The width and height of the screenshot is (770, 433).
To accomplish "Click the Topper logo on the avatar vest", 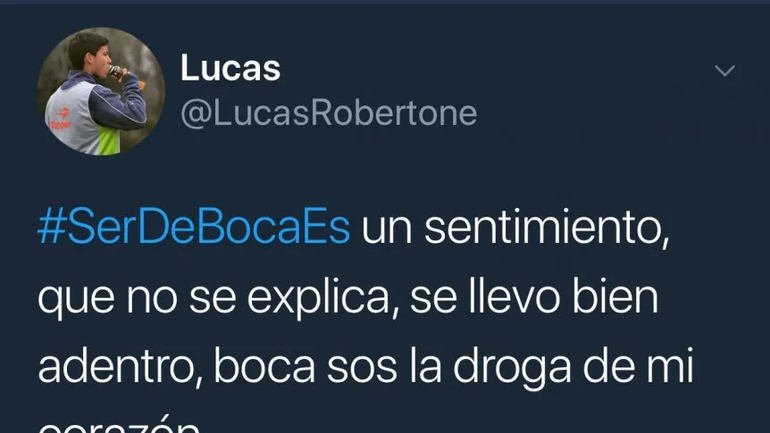I will click(x=61, y=119).
